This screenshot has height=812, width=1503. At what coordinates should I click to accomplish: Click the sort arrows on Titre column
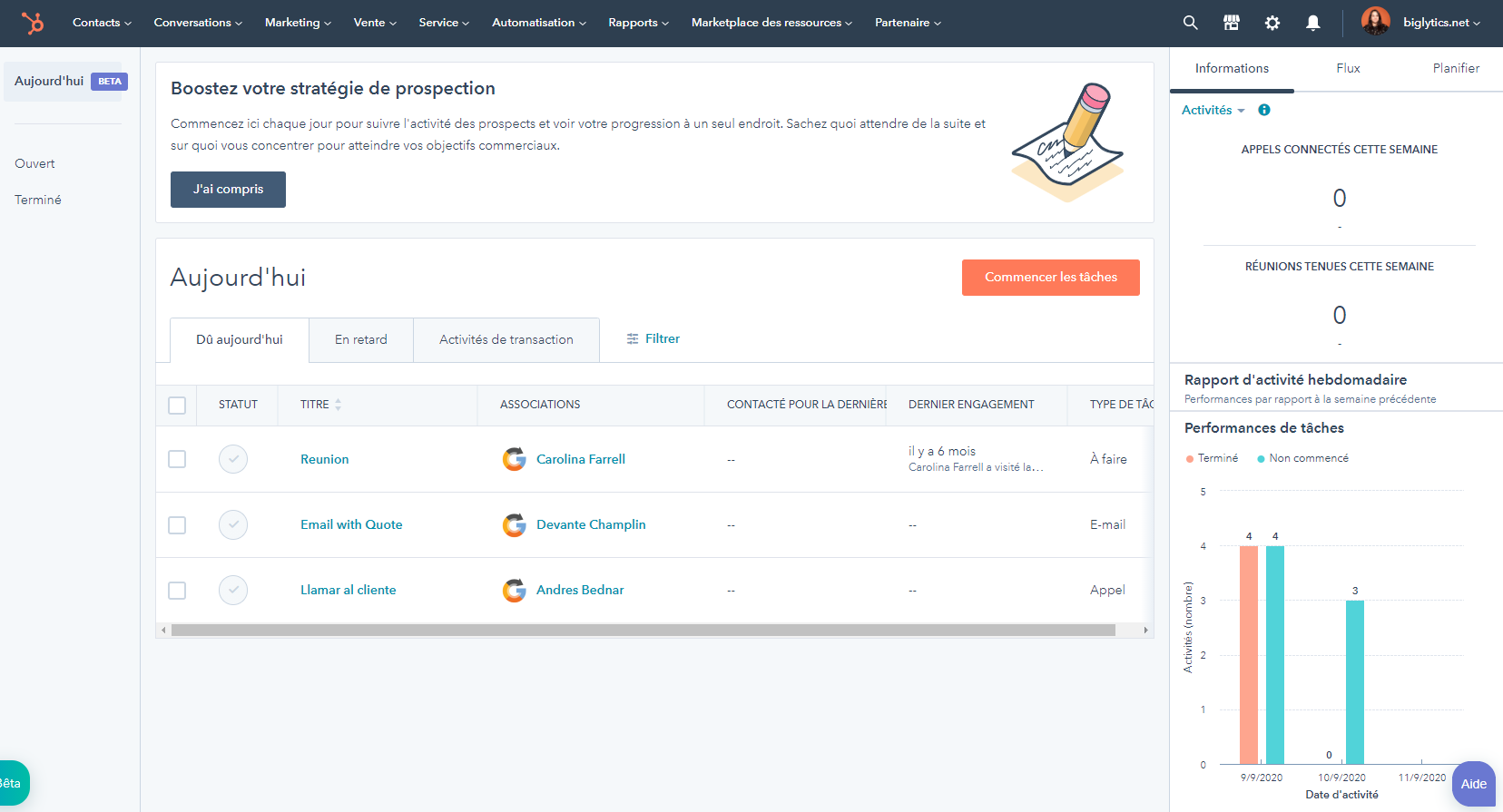click(338, 405)
